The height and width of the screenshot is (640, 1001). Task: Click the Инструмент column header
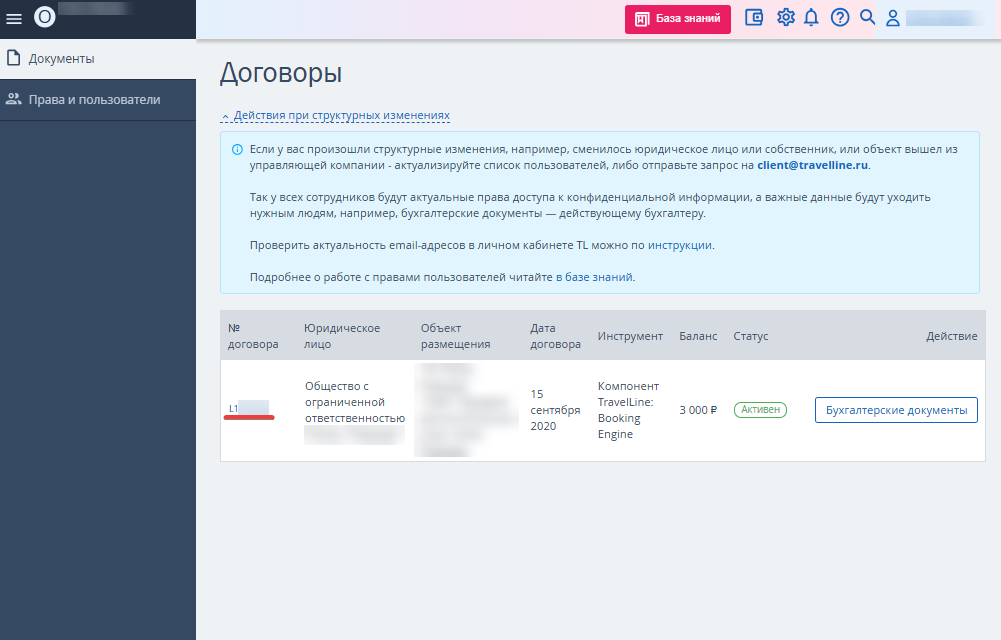point(630,336)
